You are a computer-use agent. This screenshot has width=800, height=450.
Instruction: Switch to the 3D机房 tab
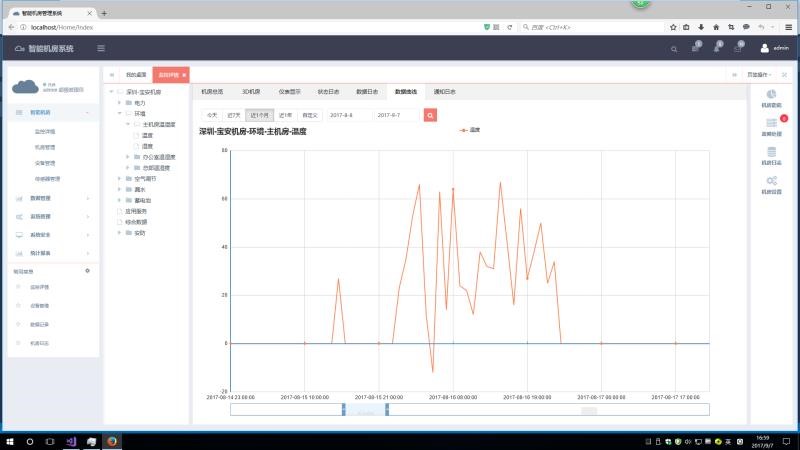(251, 91)
